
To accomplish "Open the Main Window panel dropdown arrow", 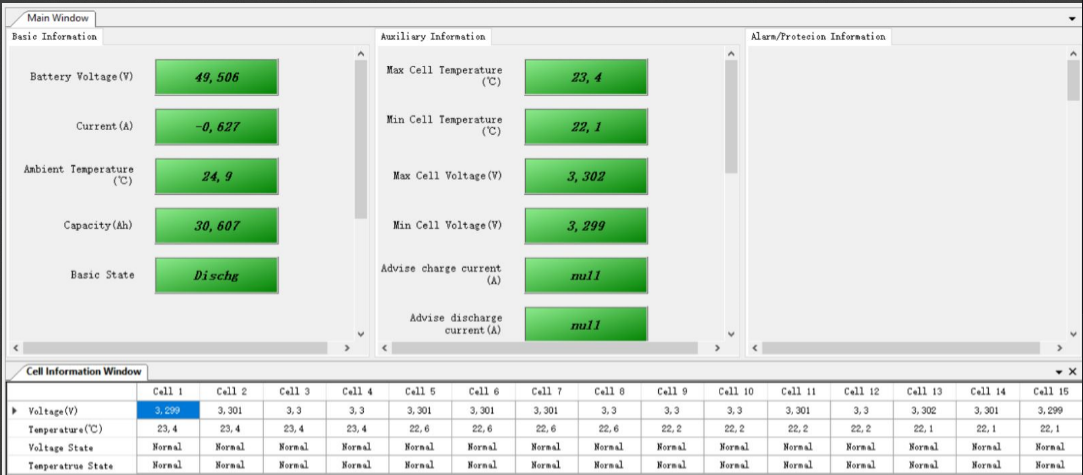I will click(1072, 18).
